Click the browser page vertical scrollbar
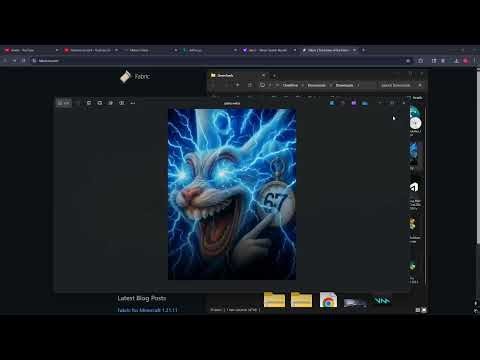Image resolution: width=480 pixels, height=360 pixels. (x=478, y=157)
